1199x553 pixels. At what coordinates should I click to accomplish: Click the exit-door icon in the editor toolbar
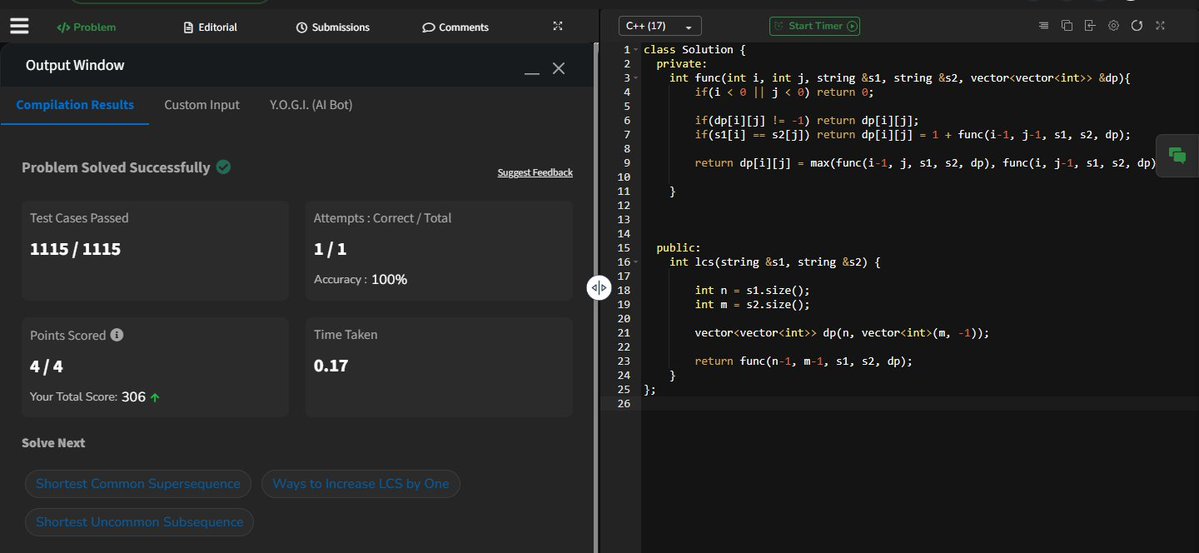coord(1090,26)
